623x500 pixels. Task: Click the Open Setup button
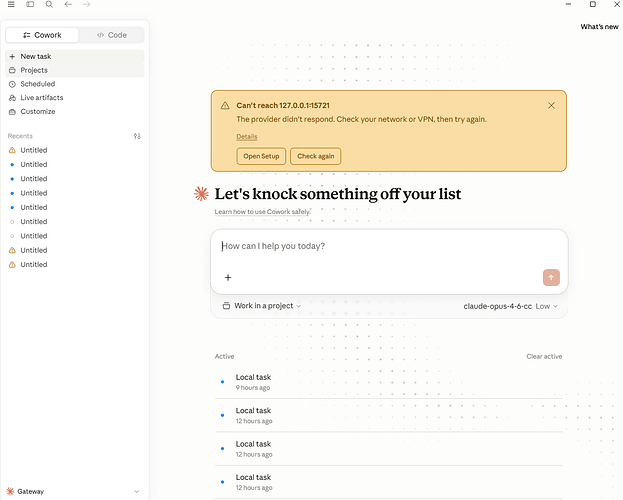tap(261, 156)
